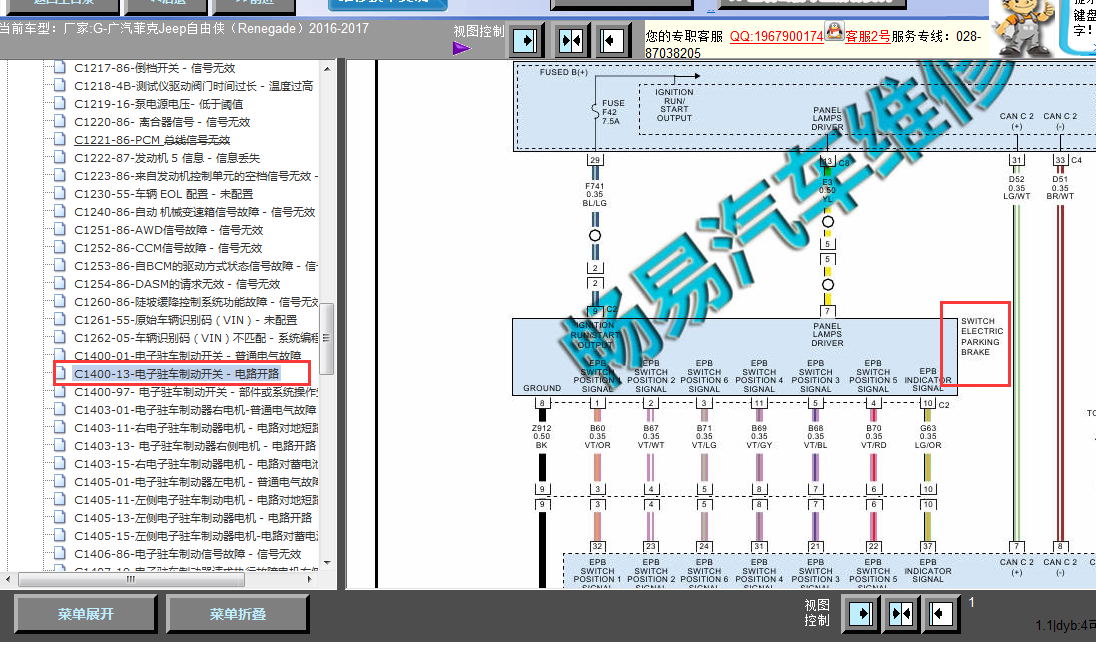Click the QQ penguin chat icon
The height and width of the screenshot is (648, 1096).
click(834, 31)
